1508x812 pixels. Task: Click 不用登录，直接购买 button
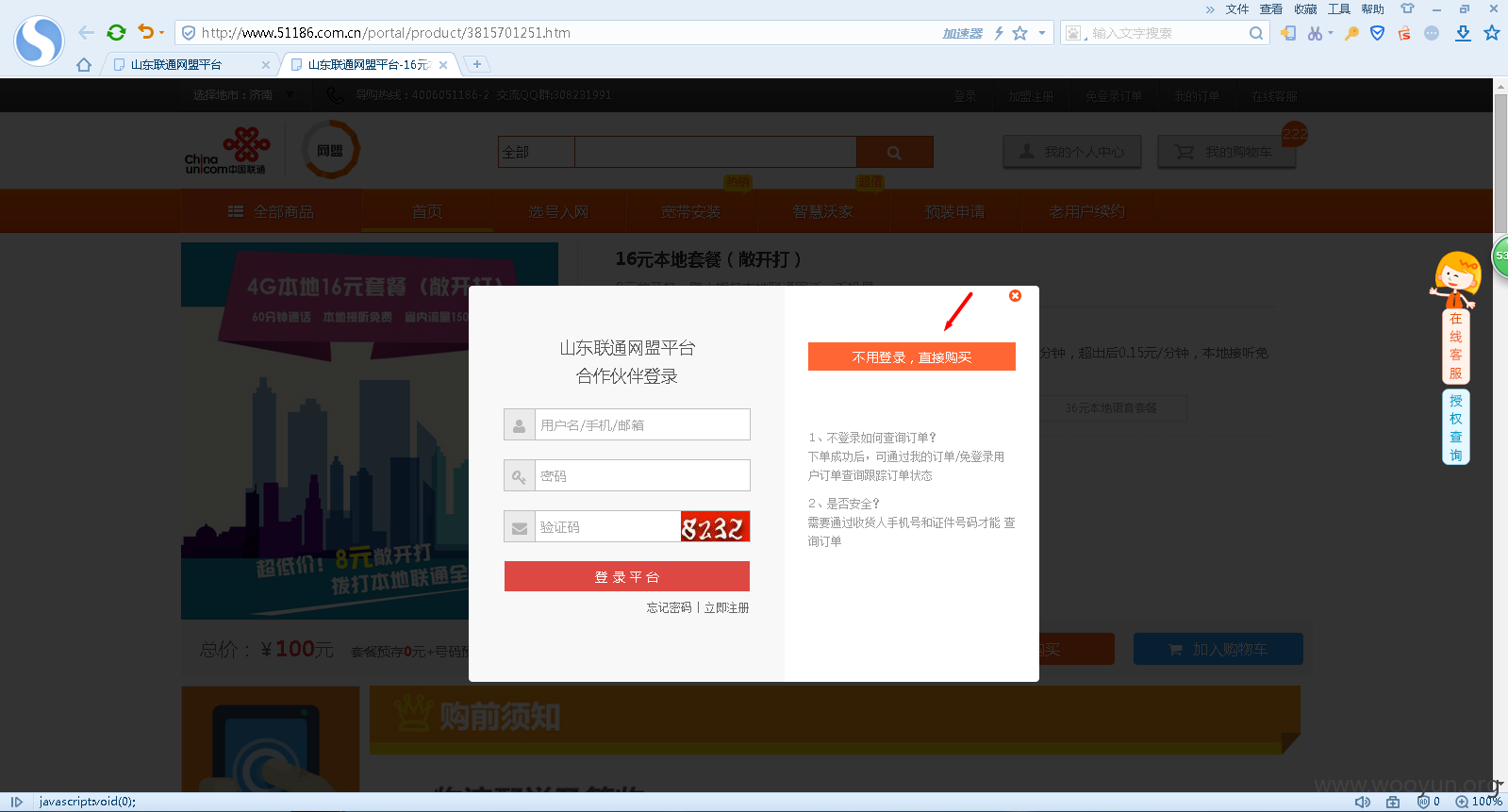coord(912,356)
